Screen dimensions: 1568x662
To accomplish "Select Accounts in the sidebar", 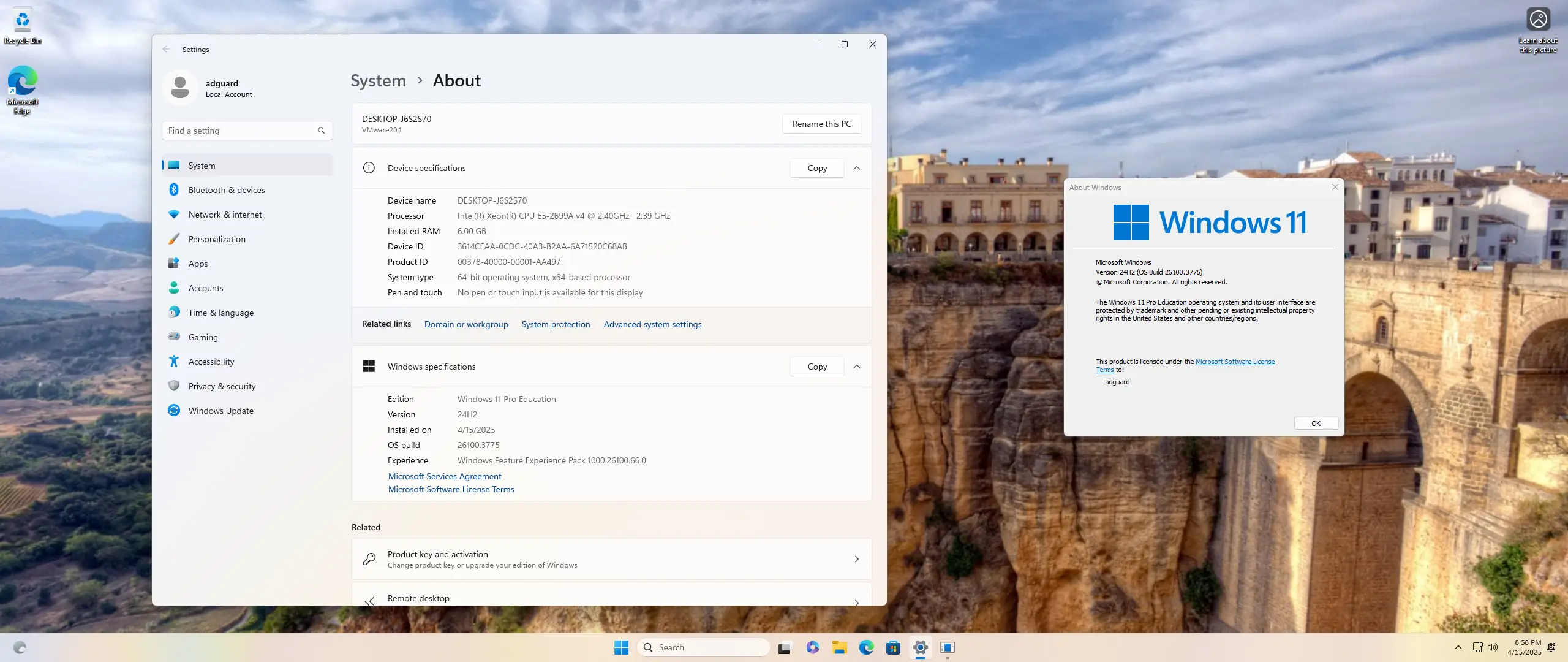I will [x=206, y=288].
